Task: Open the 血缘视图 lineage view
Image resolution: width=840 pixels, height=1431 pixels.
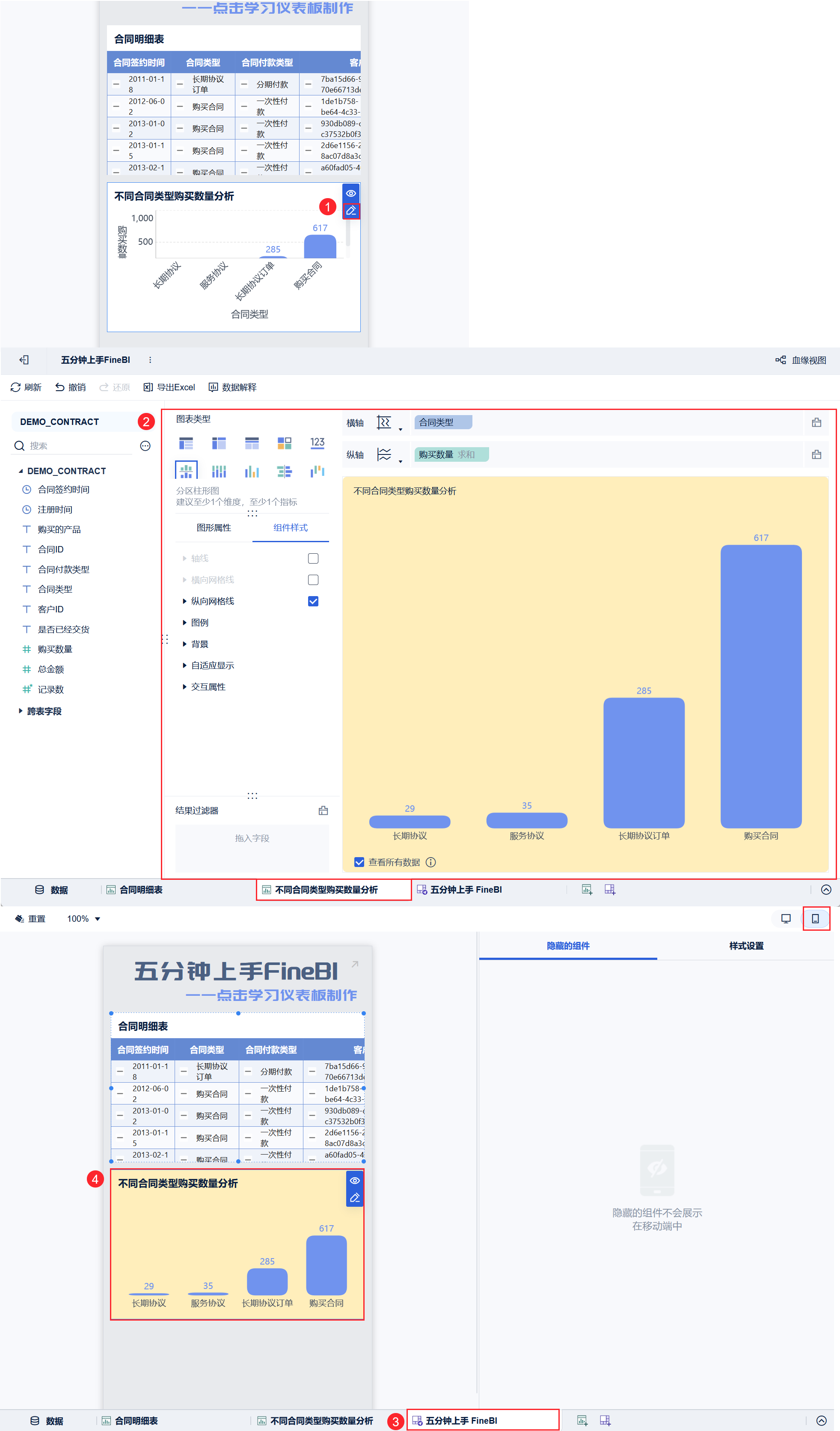Action: (x=801, y=360)
